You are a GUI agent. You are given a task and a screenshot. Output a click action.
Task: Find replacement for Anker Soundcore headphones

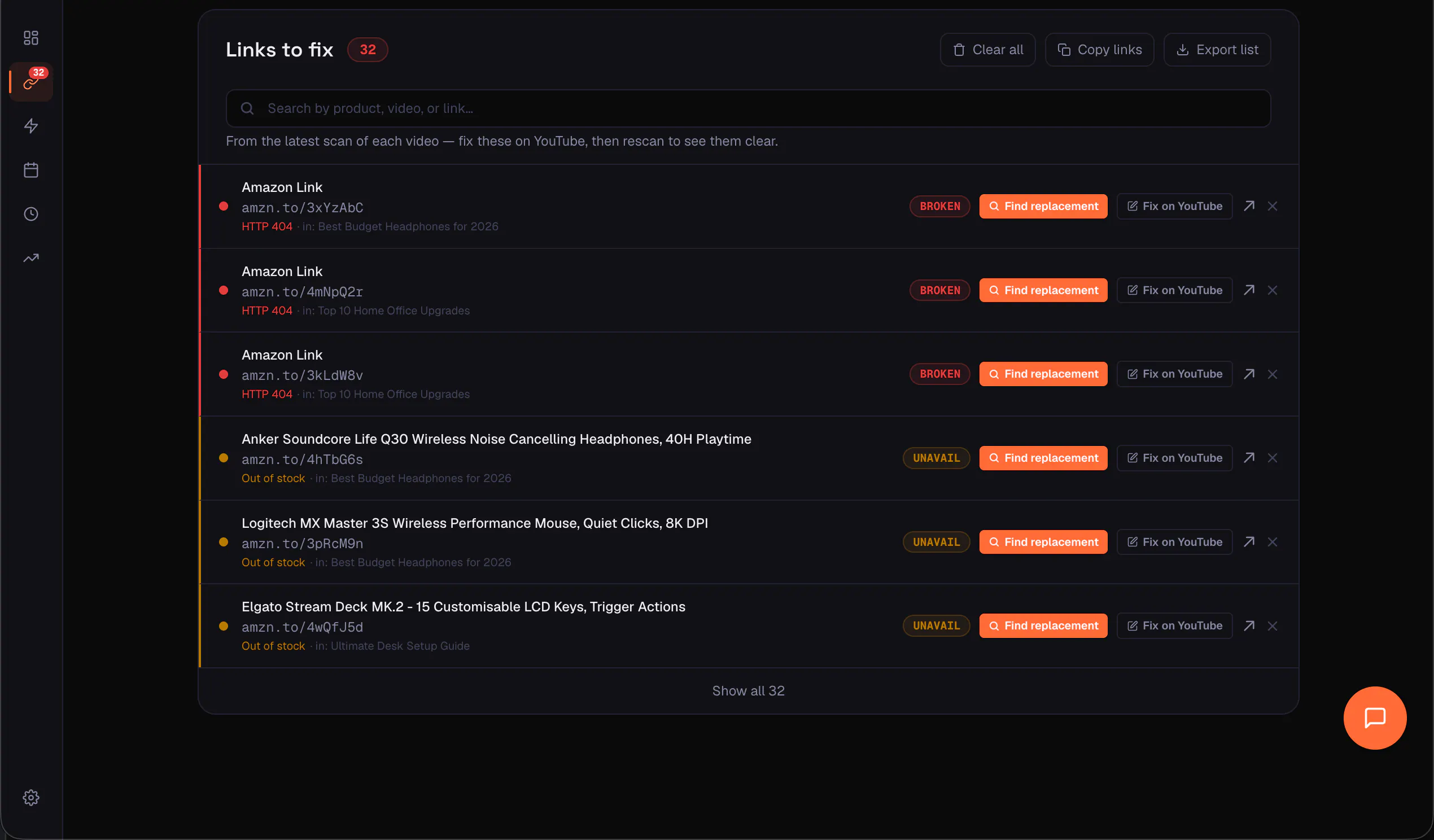click(x=1043, y=458)
